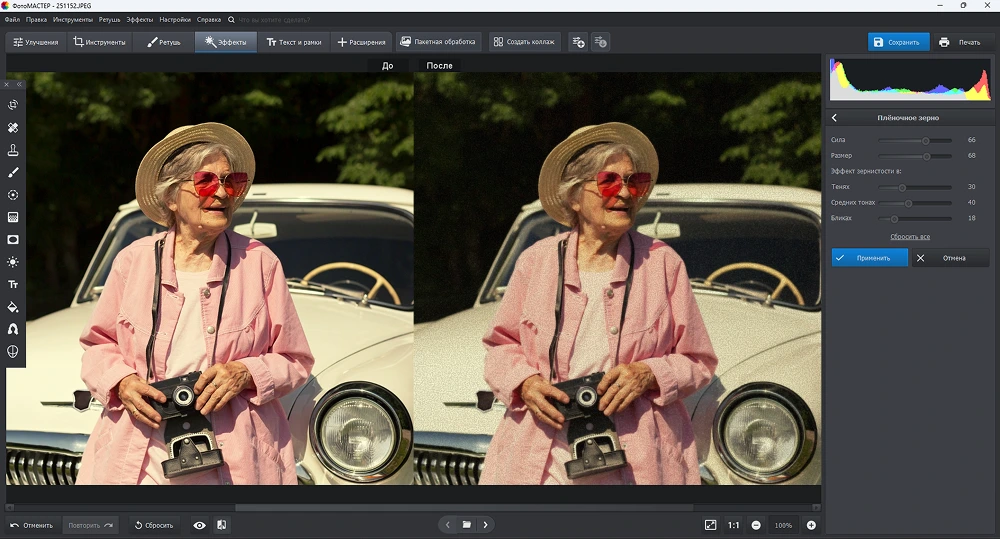This screenshot has height=539, width=1000.
Task: Select the healing bandage tool in sidebar
Action: [13, 128]
